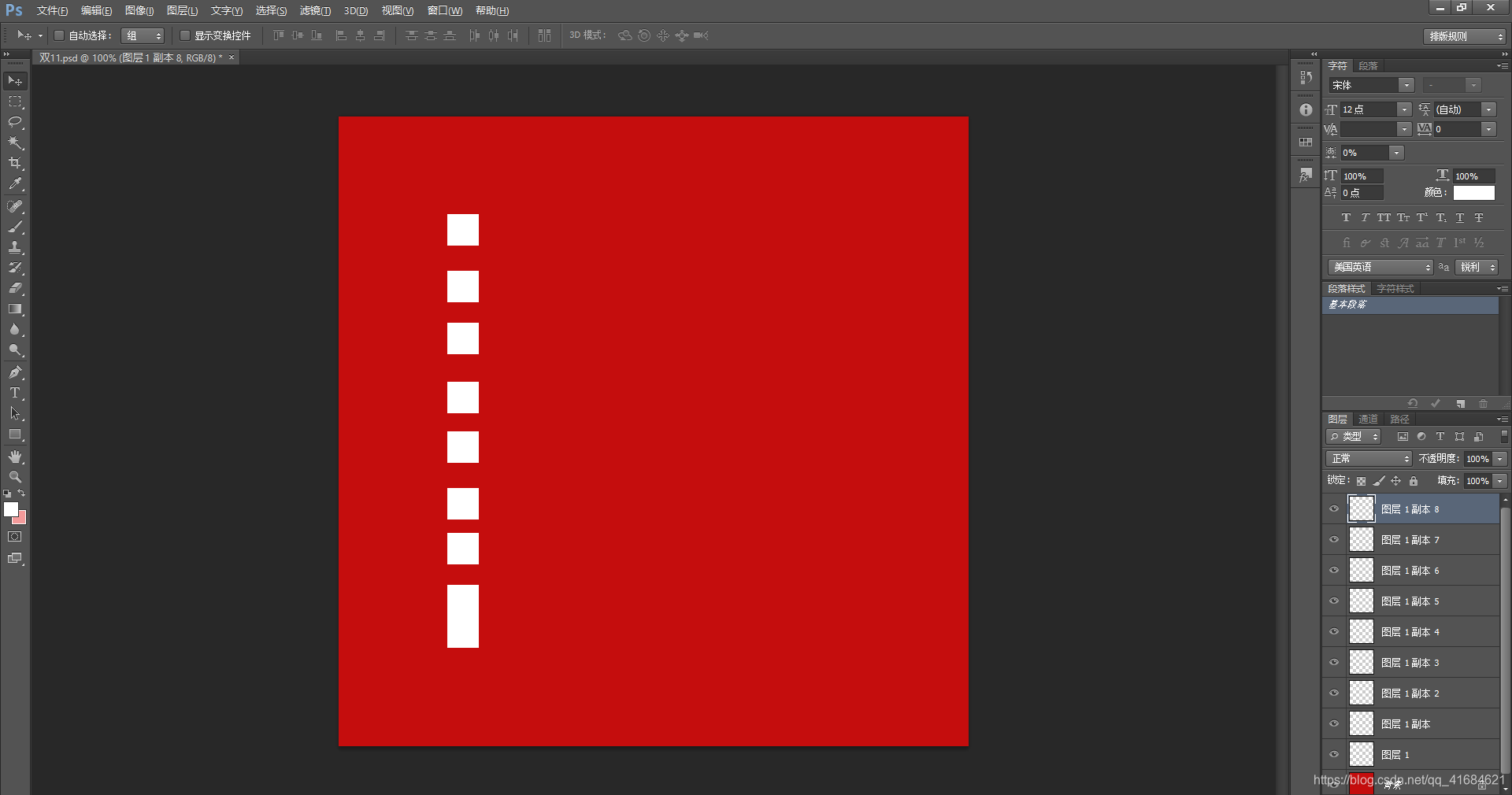Select the Eraser tool
This screenshot has width=1512, height=795.
coord(15,288)
